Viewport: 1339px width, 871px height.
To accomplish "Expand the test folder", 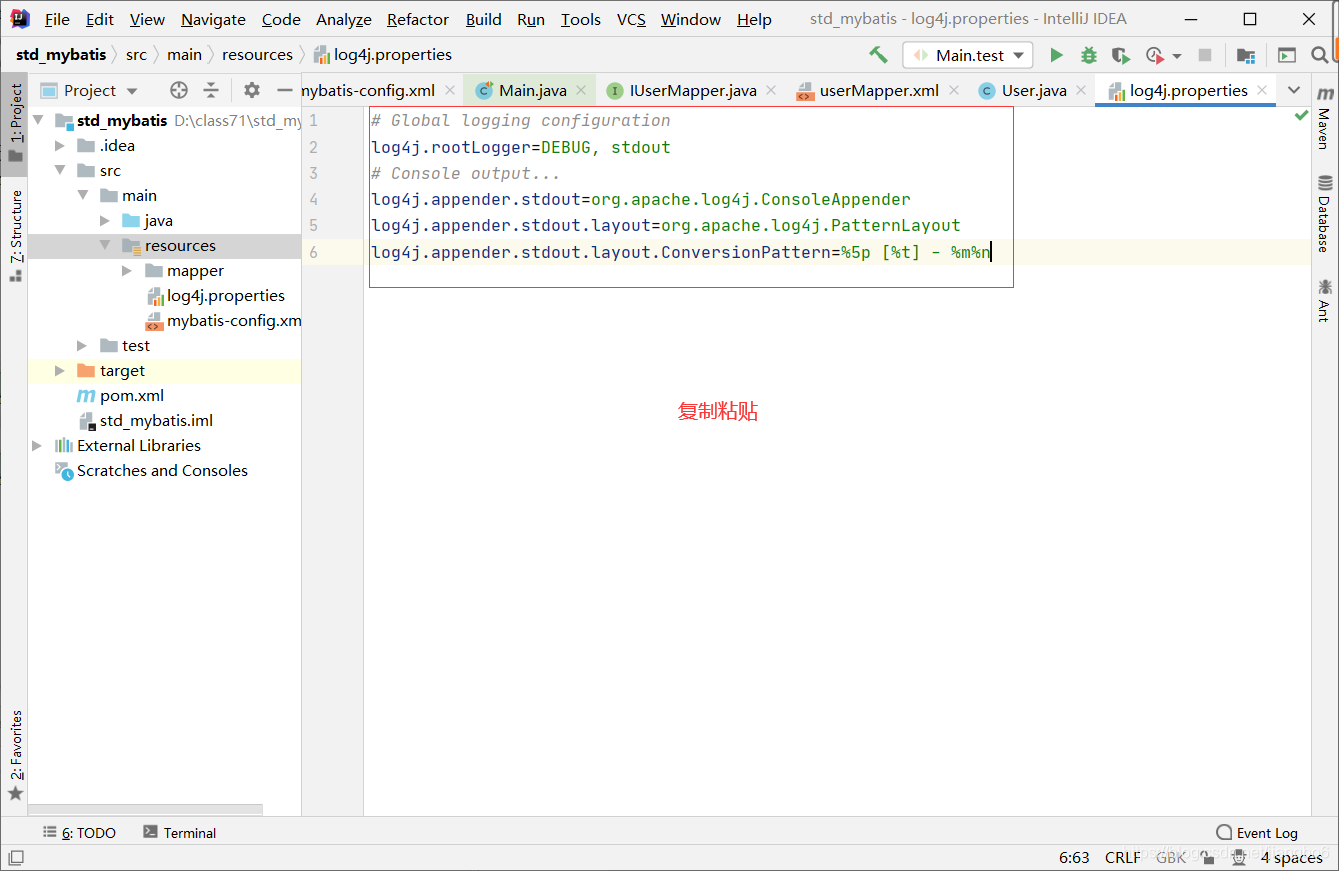I will click(x=82, y=346).
